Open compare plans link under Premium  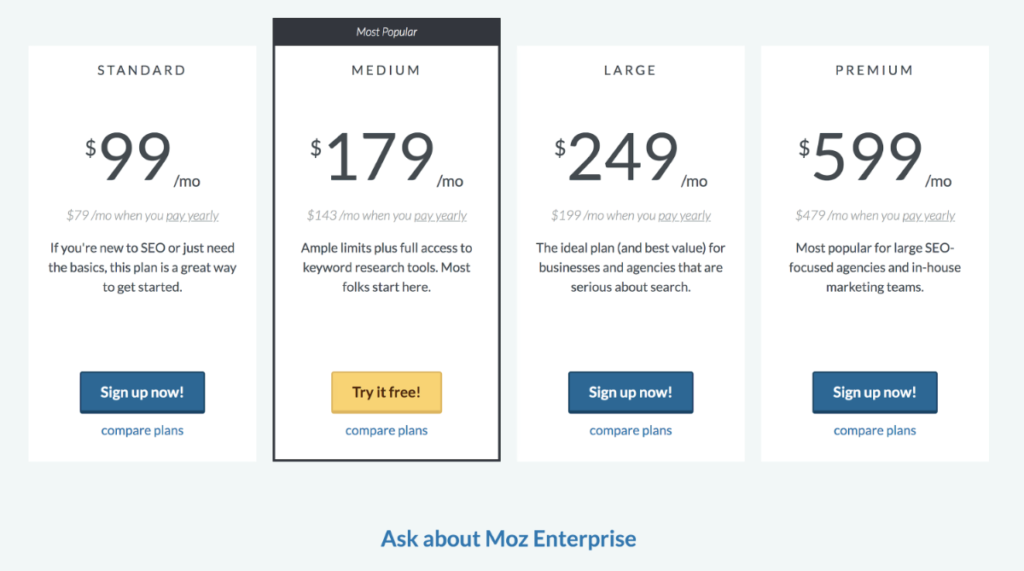pyautogui.click(x=875, y=431)
